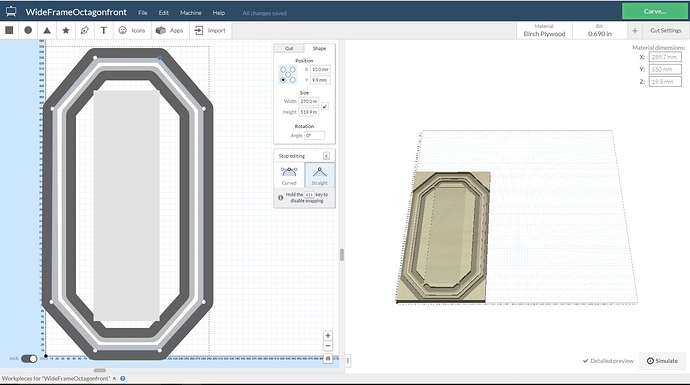Click the green Carve button

coord(654,11)
